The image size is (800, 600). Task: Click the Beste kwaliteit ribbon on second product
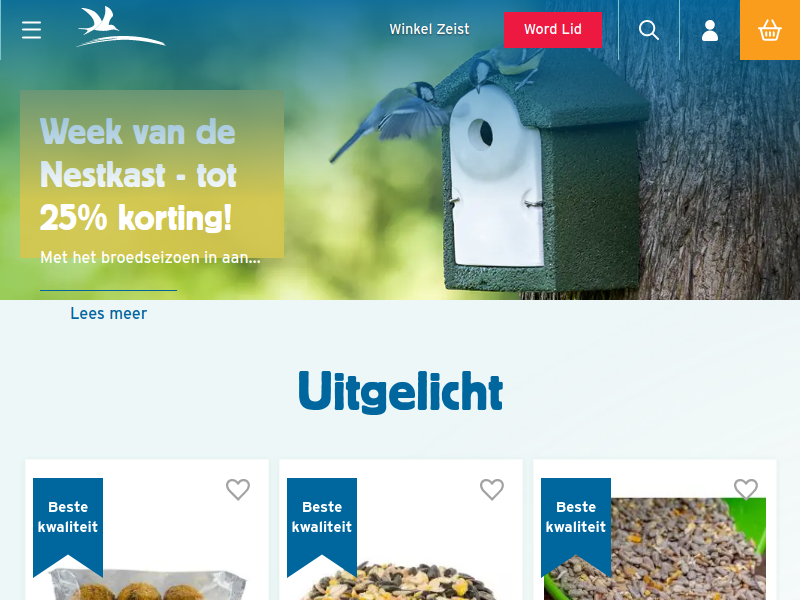[322, 517]
